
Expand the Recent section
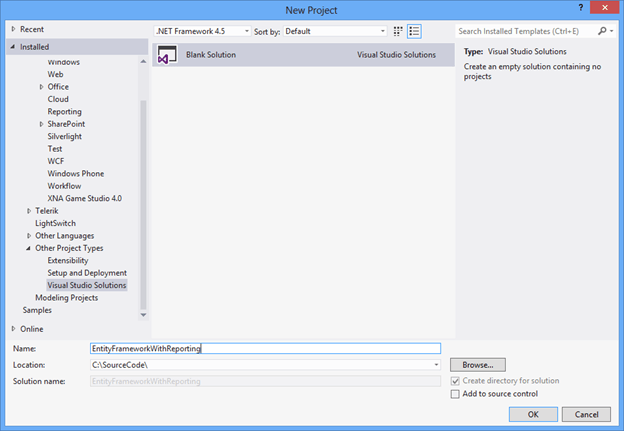coord(13,29)
